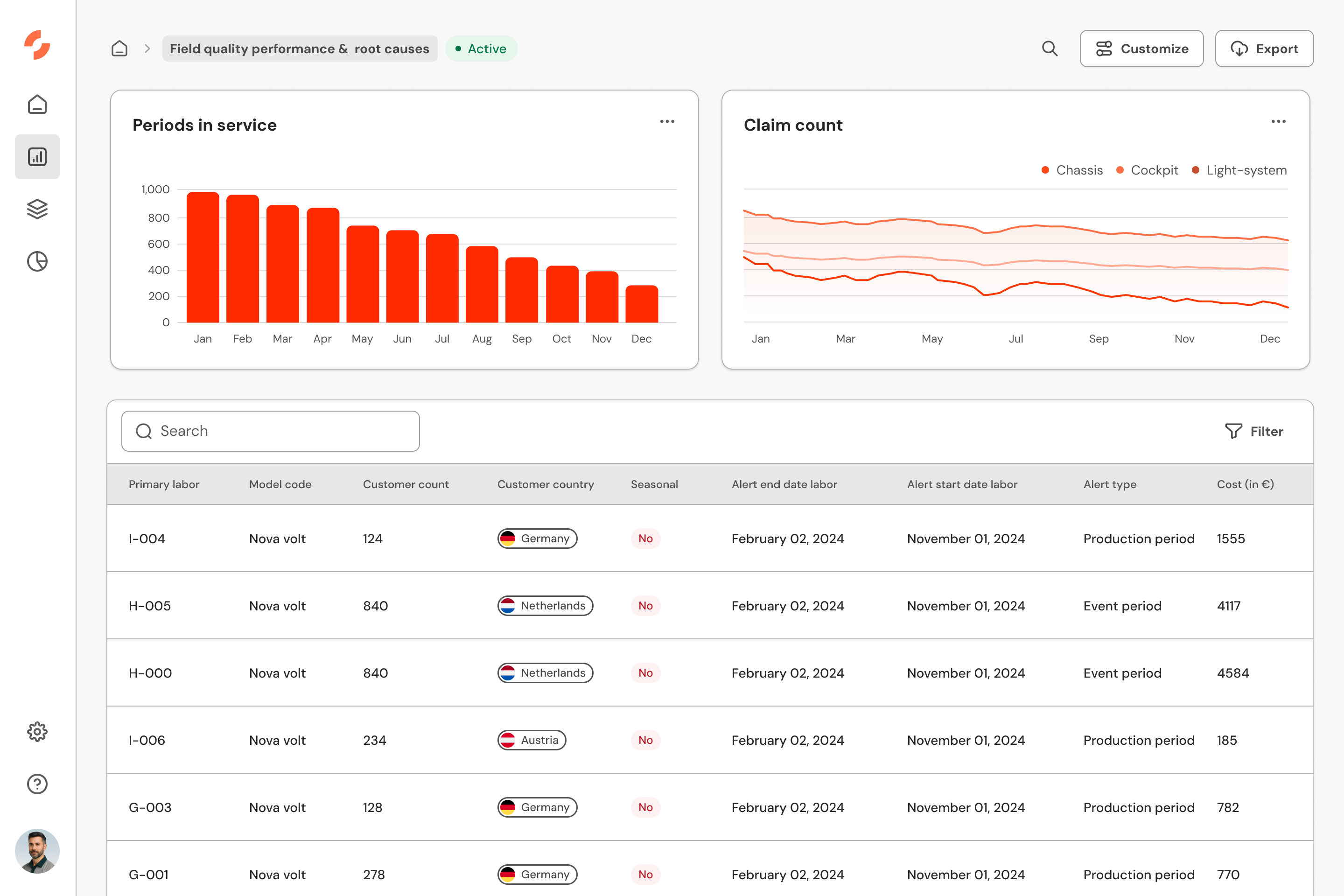The image size is (1344, 896).
Task: Sort by Customer count column header
Action: (406, 484)
